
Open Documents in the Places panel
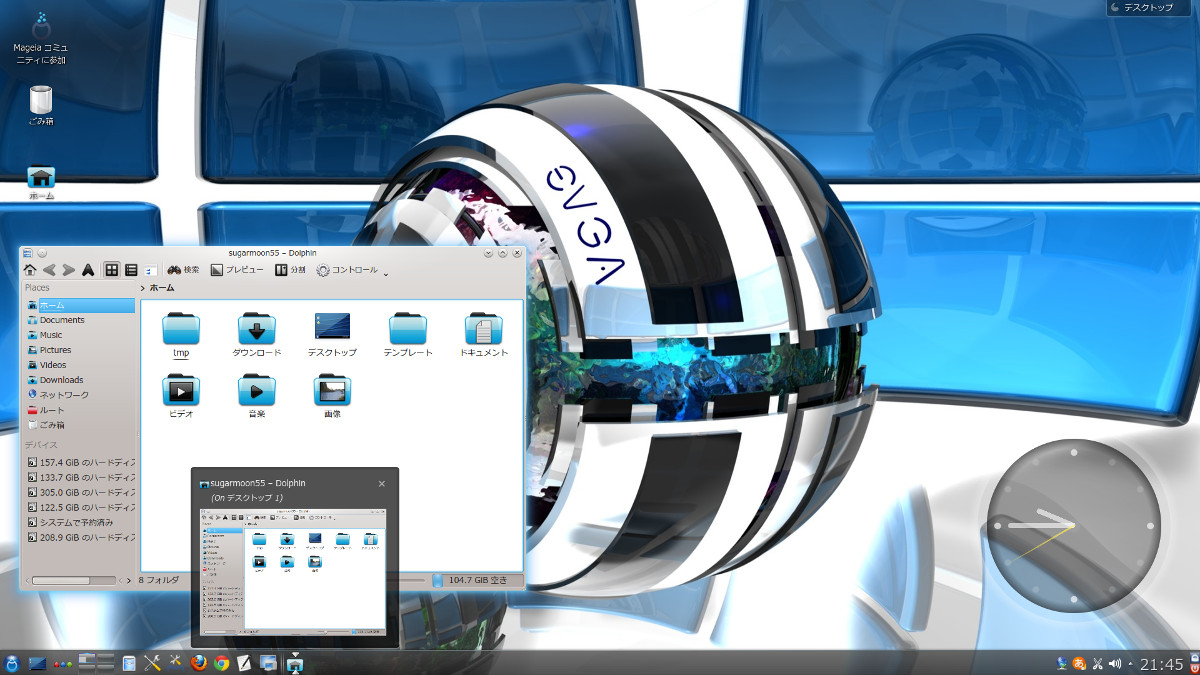point(80,320)
